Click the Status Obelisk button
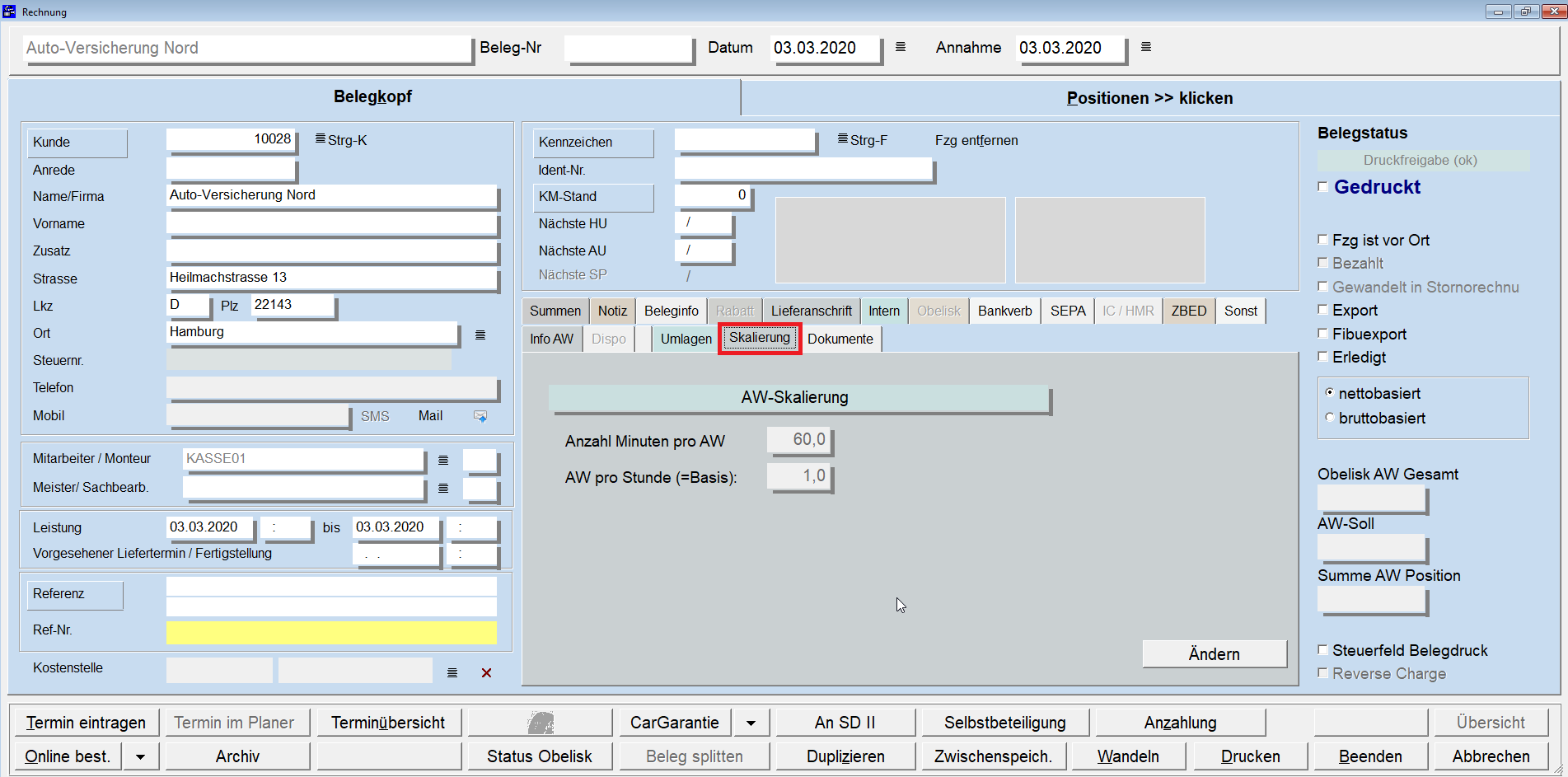 pyautogui.click(x=540, y=756)
